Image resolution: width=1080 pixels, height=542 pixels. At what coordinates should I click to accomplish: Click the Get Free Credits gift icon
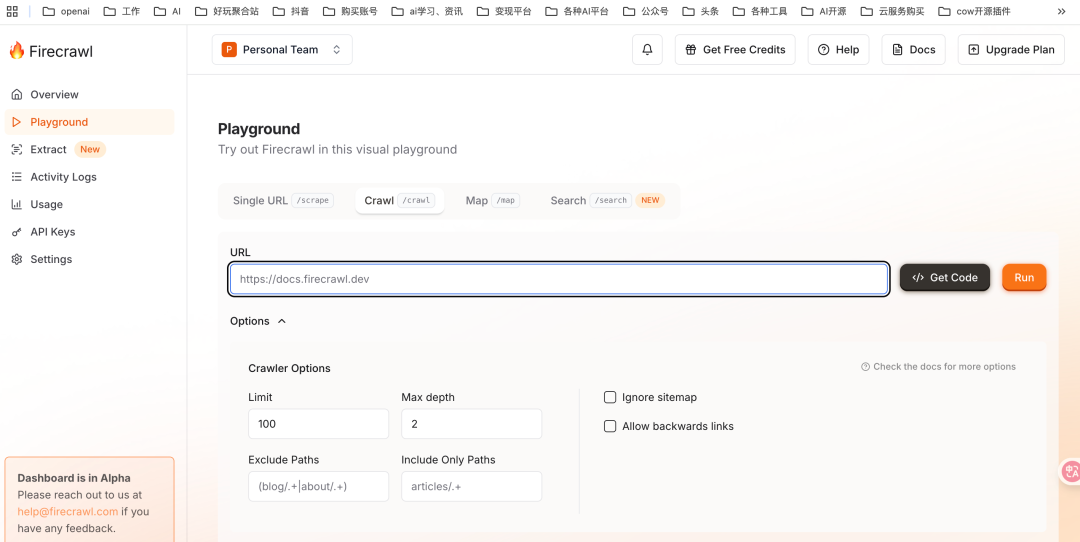[x=690, y=50]
